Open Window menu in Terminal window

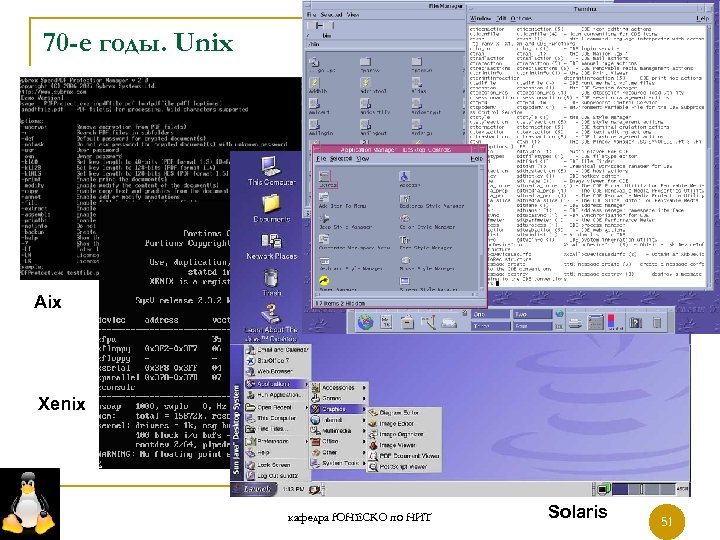(x=480, y=18)
